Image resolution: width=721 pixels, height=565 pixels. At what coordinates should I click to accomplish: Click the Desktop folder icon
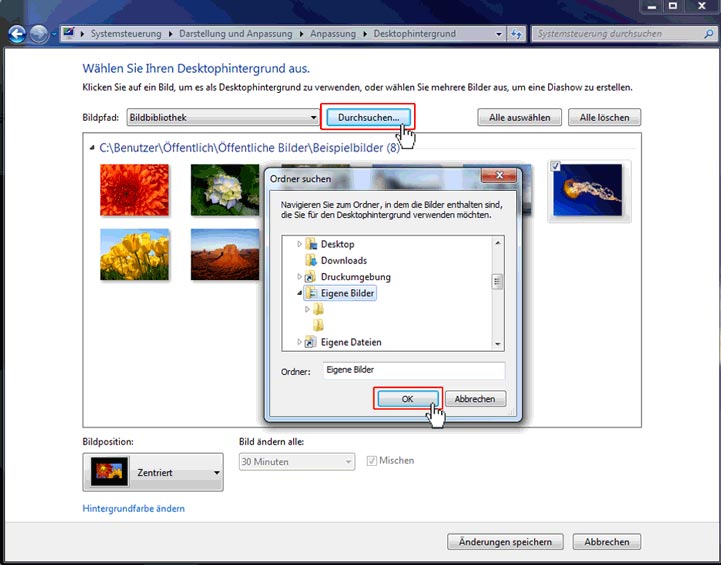311,244
